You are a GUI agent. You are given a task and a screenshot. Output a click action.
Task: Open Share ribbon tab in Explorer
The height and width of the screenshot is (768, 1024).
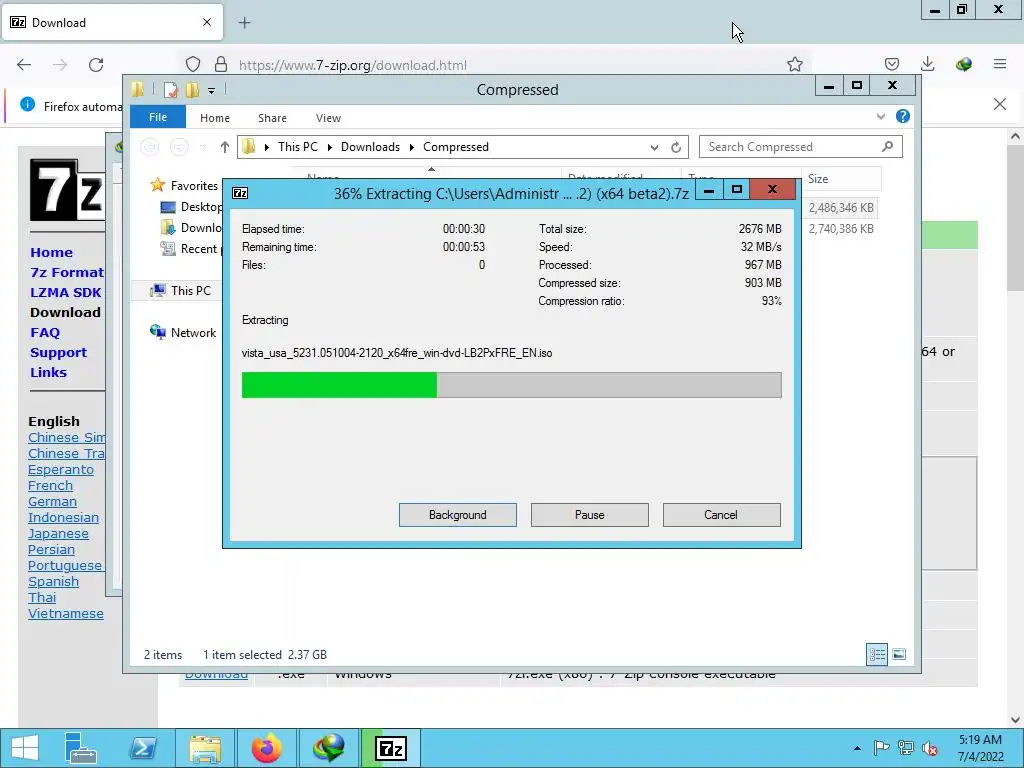(272, 118)
